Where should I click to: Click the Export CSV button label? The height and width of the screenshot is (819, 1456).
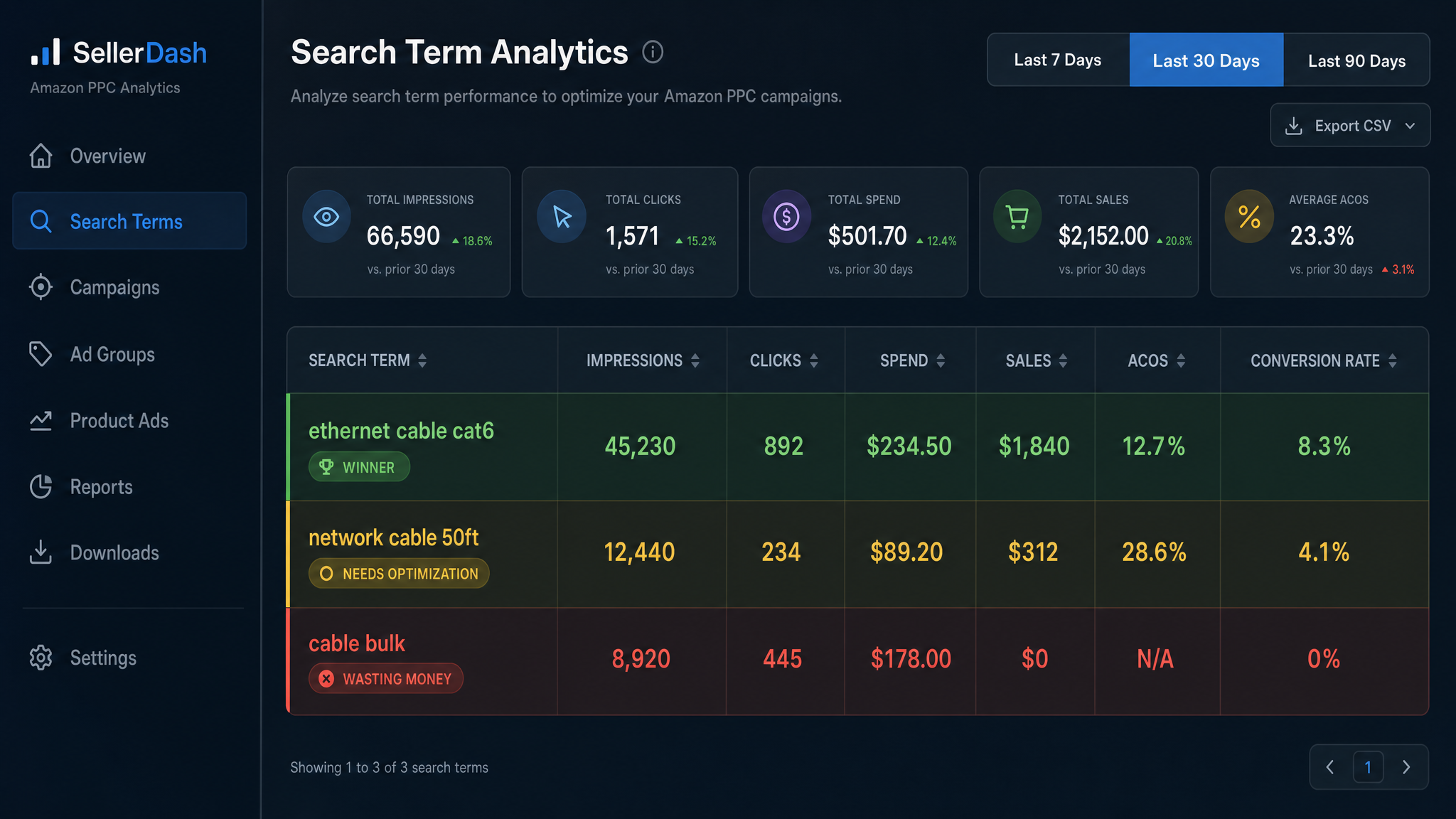[x=1352, y=126]
